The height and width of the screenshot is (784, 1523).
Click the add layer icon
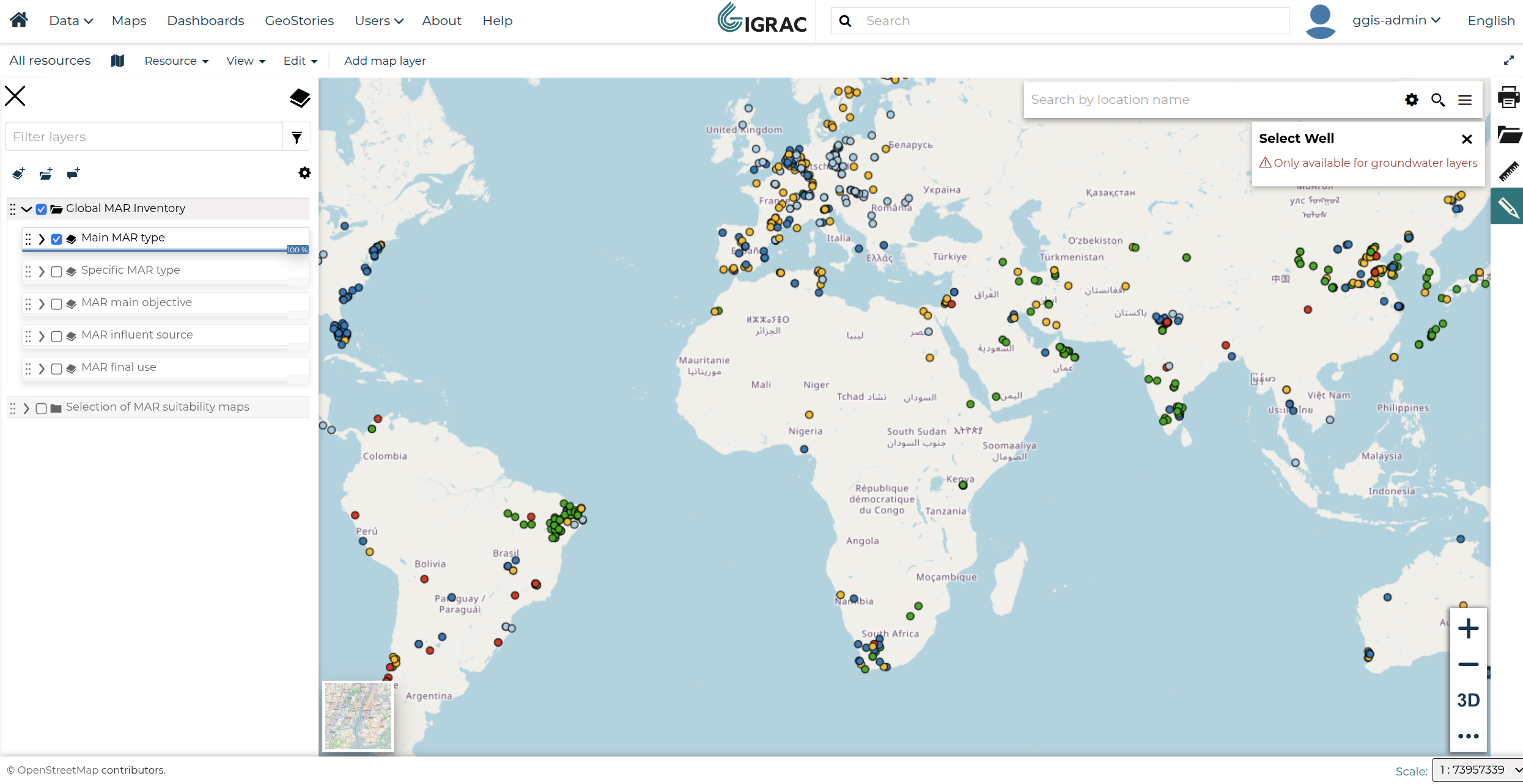[18, 174]
